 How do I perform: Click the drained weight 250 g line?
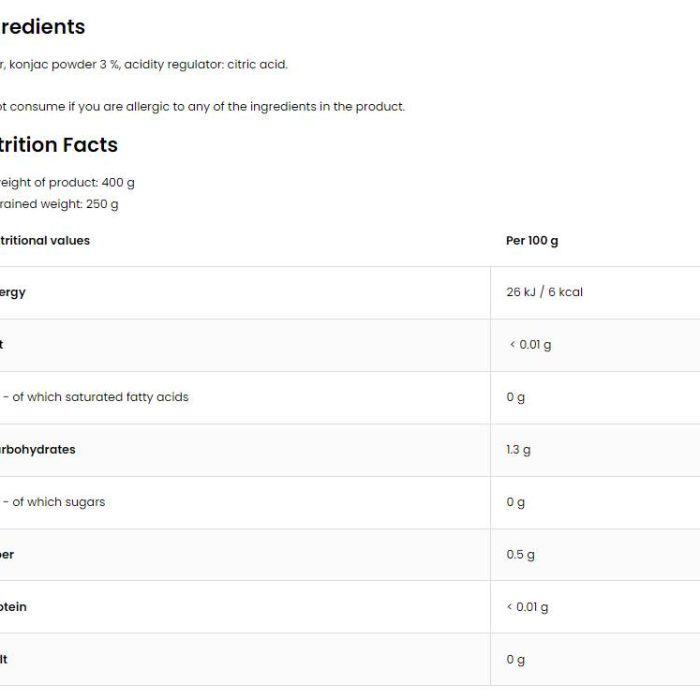pos(59,204)
